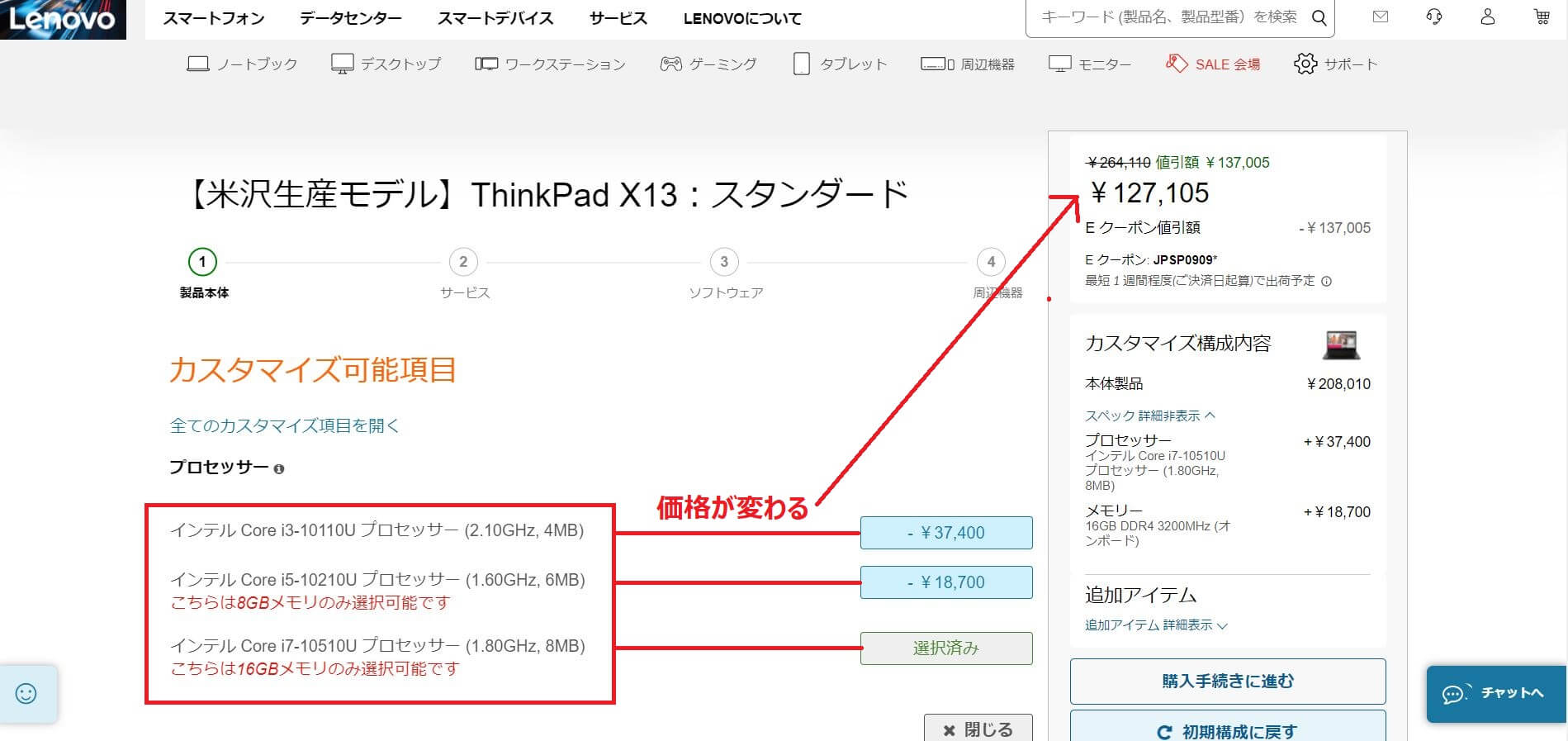Image resolution: width=1568 pixels, height=741 pixels.
Task: Click the 閉じる button
Action: point(978,729)
